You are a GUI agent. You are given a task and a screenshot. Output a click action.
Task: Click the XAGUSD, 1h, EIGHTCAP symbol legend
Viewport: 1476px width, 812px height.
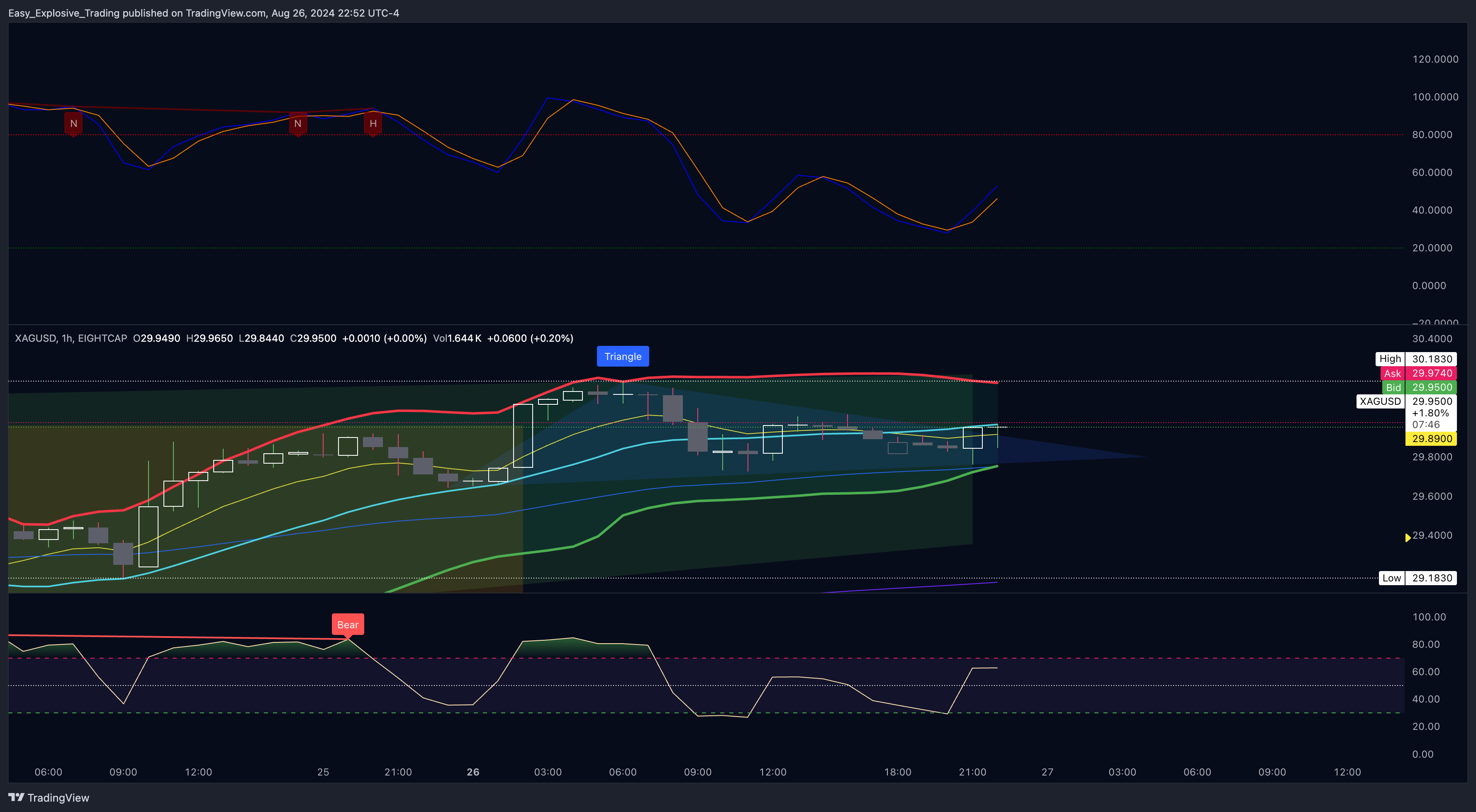[71, 338]
